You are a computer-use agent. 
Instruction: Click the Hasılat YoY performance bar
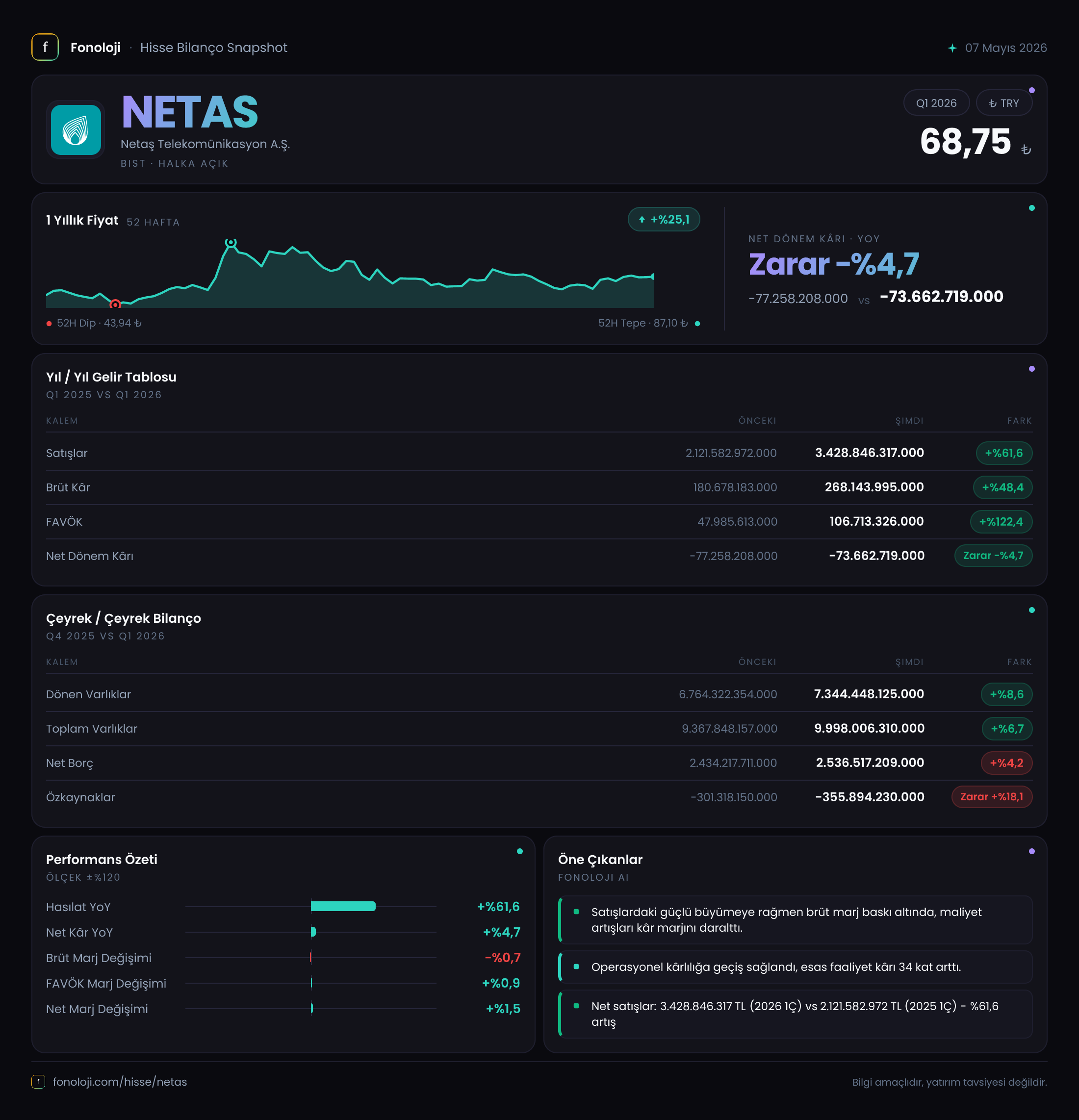(343, 906)
